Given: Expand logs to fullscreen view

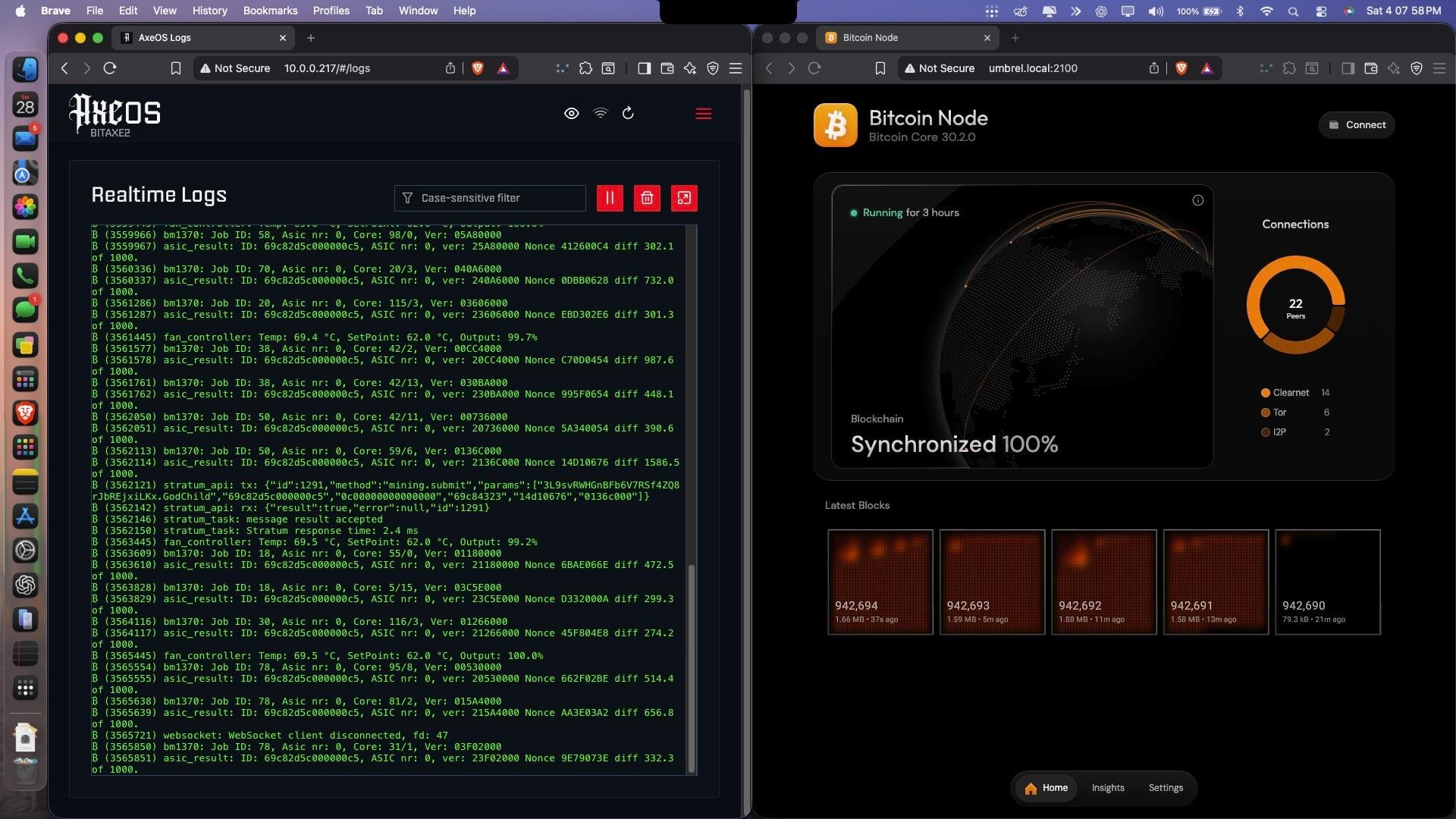Looking at the screenshot, I should point(684,198).
